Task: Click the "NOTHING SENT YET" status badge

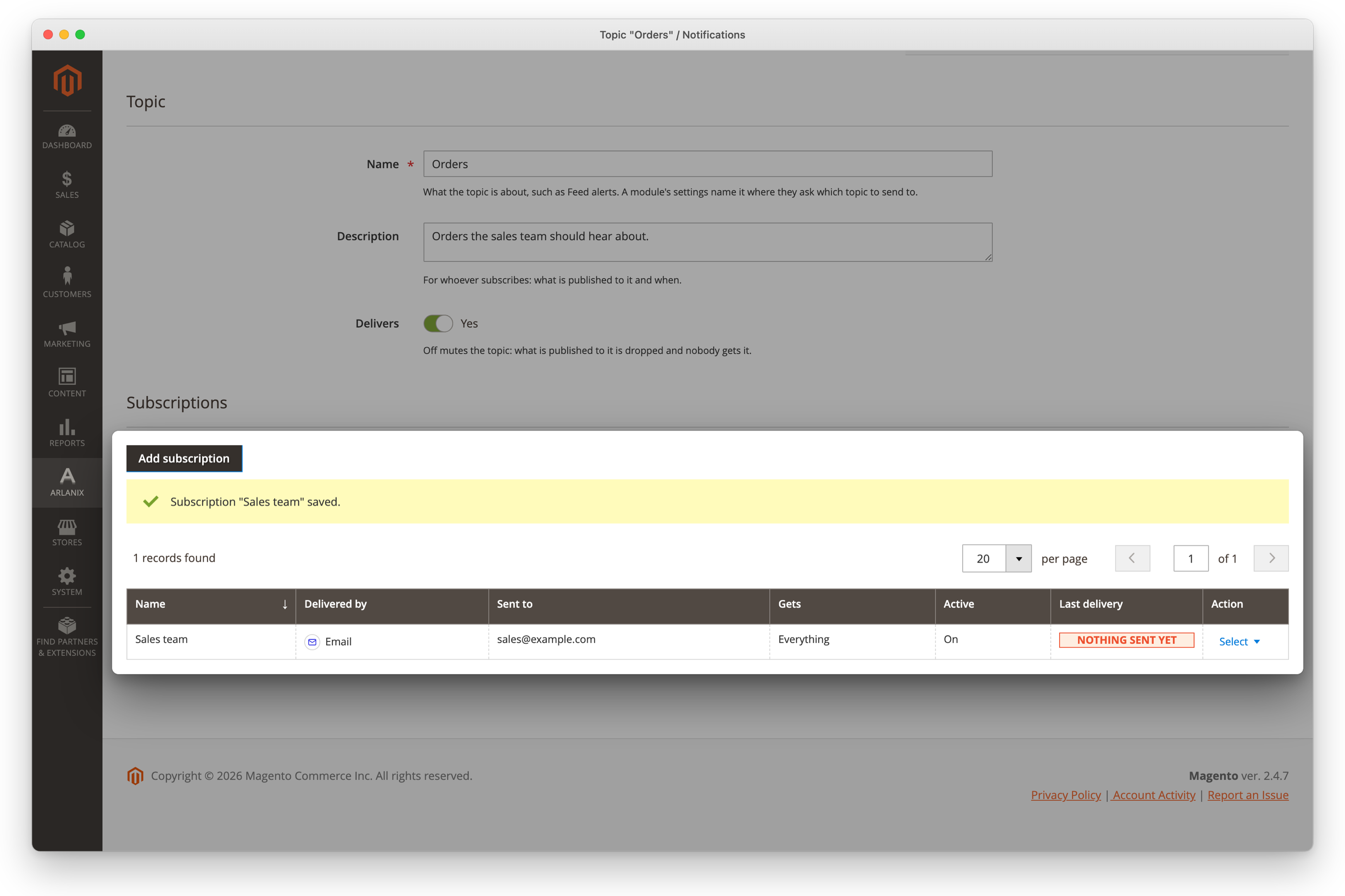Action: tap(1126, 640)
